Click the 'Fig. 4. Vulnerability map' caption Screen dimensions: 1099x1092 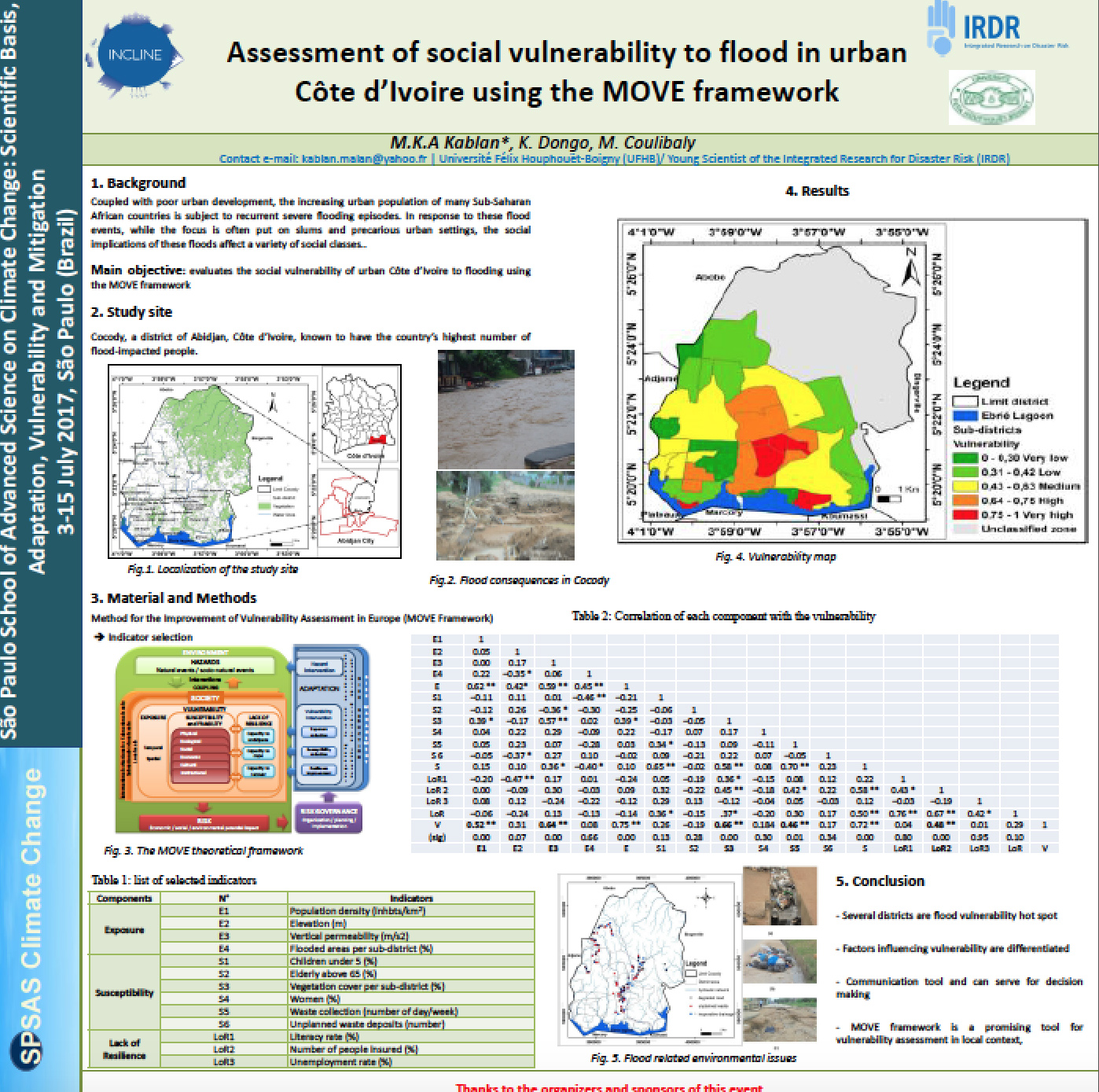coord(775,557)
